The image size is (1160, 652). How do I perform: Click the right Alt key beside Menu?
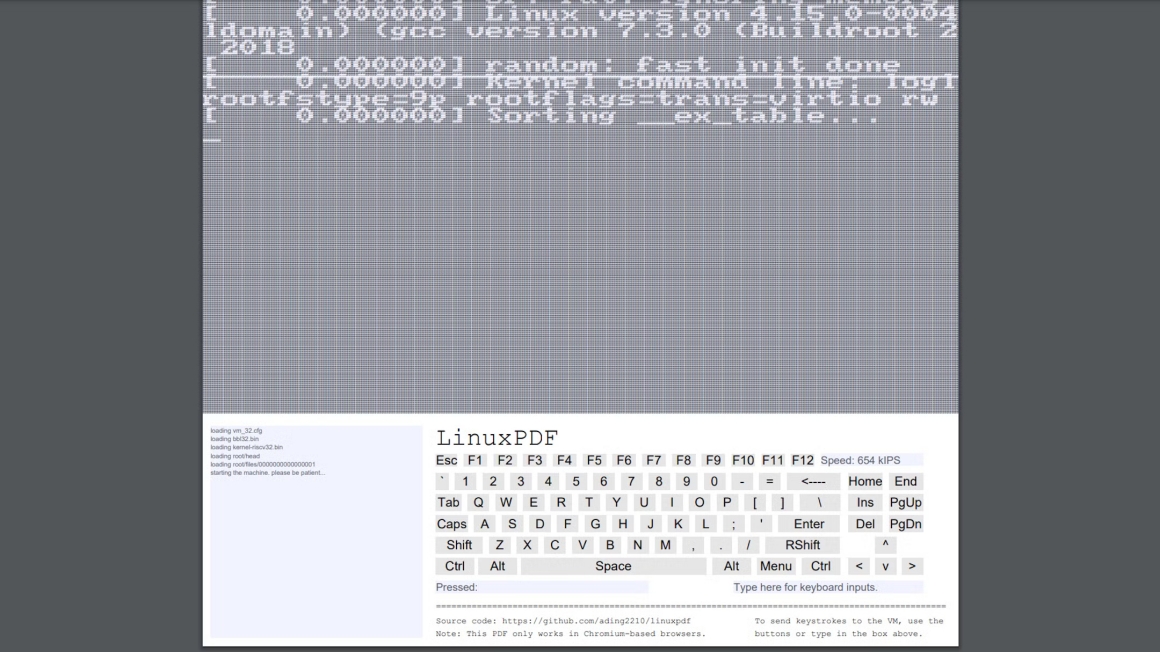click(731, 566)
